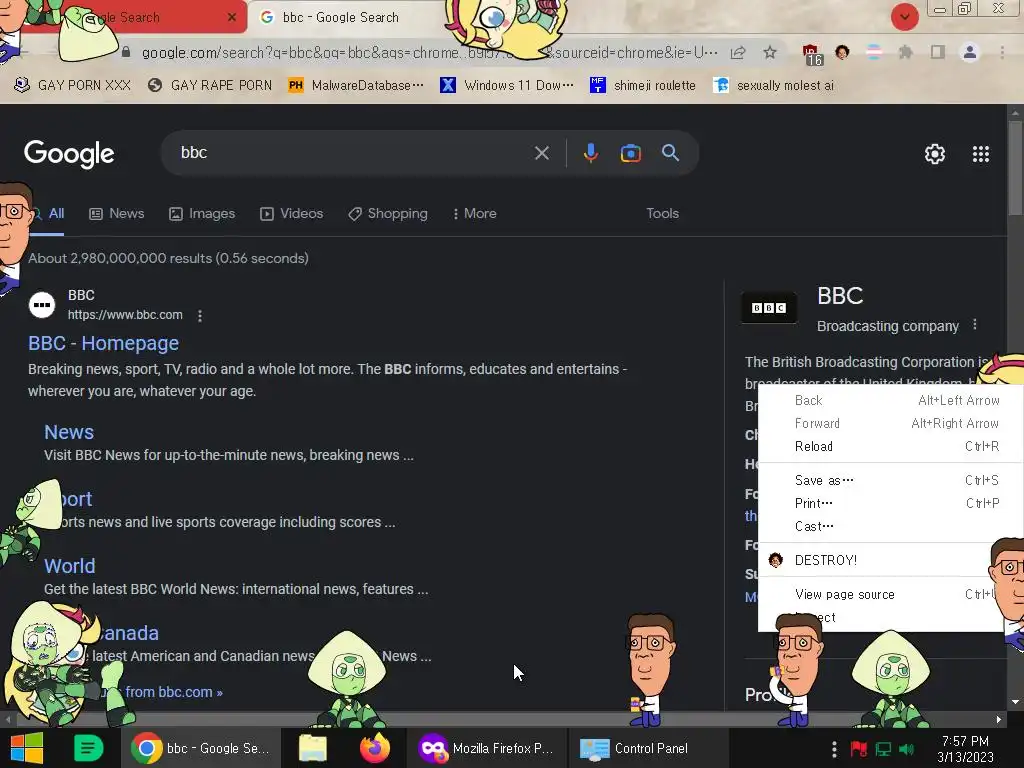Switch to 'Mozilla Firefox P…' taskbar window
Viewport: 1024px width, 768px height.
[x=487, y=748]
